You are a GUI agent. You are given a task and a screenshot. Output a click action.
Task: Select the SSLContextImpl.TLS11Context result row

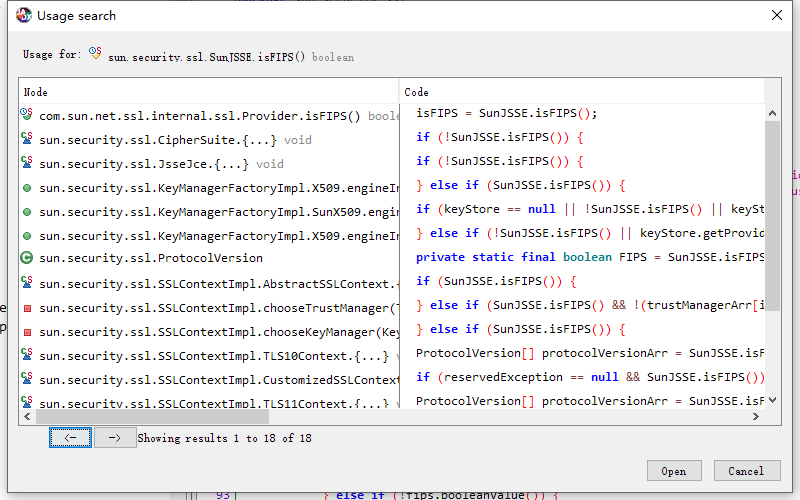210,403
